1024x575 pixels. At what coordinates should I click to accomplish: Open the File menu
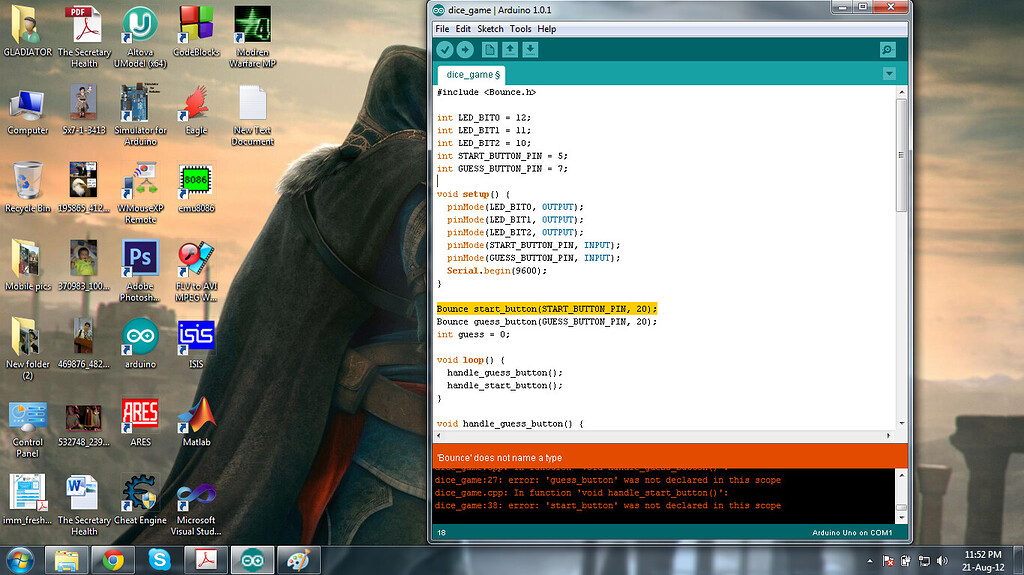pos(442,29)
